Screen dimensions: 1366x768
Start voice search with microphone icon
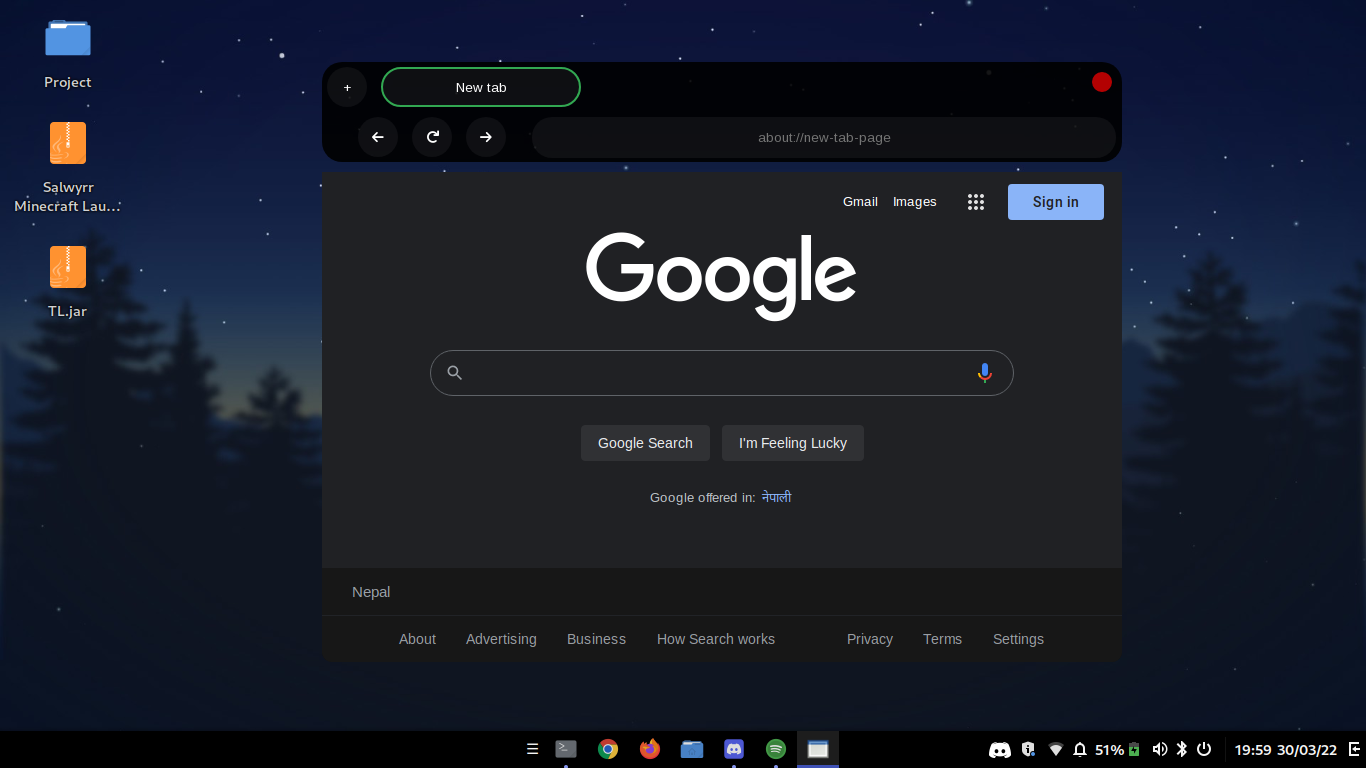click(x=984, y=373)
